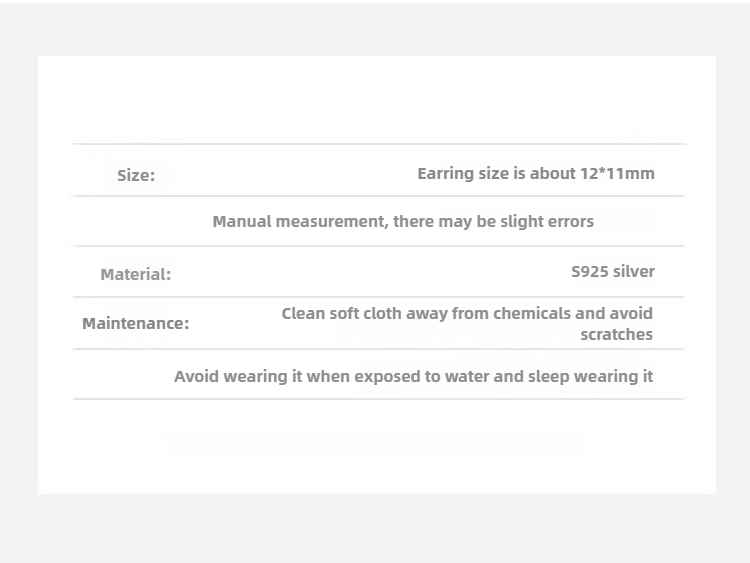
Task: Click the word Earring in size row
Action: pos(446,174)
